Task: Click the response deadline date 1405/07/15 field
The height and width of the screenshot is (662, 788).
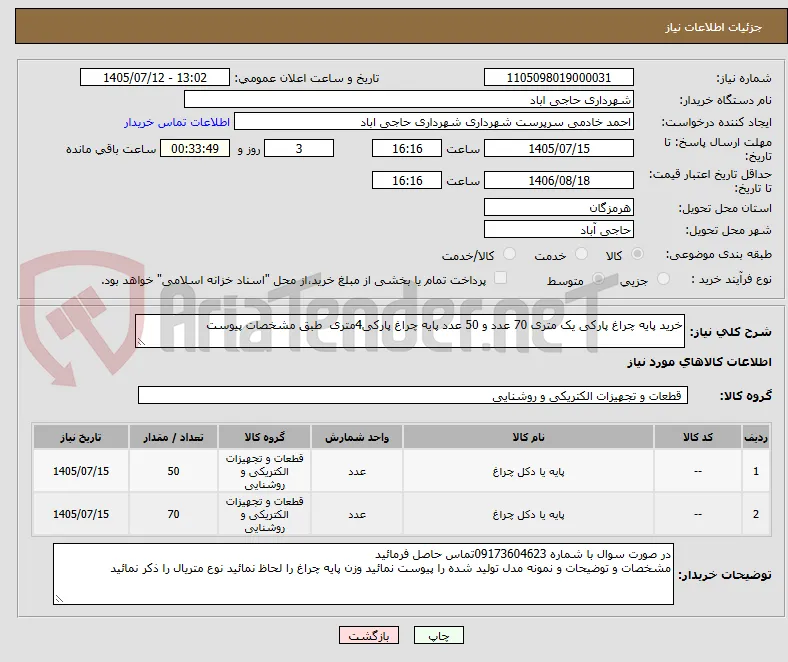Action: [558, 148]
